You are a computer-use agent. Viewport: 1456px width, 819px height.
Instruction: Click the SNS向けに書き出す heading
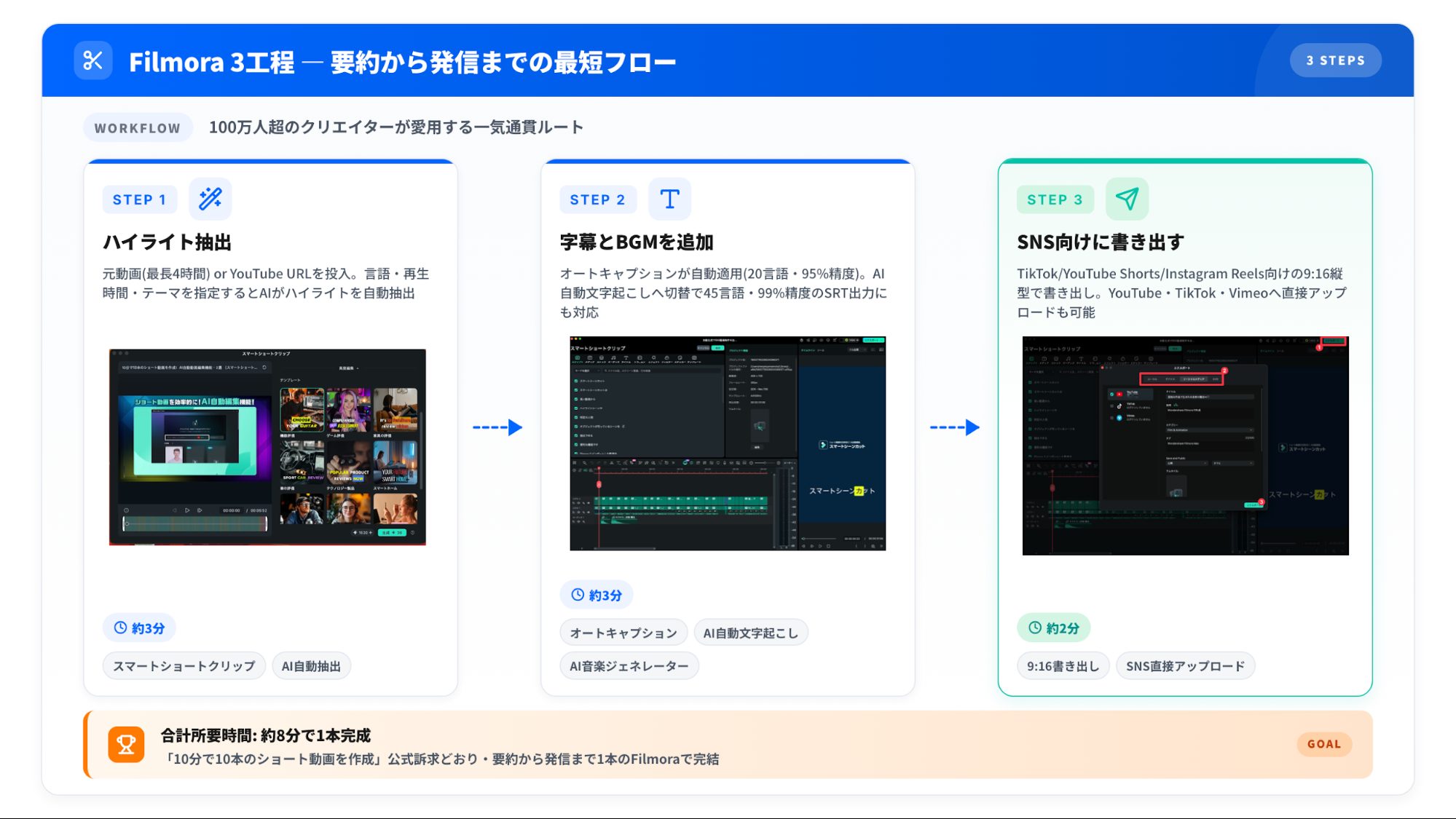click(x=1101, y=242)
